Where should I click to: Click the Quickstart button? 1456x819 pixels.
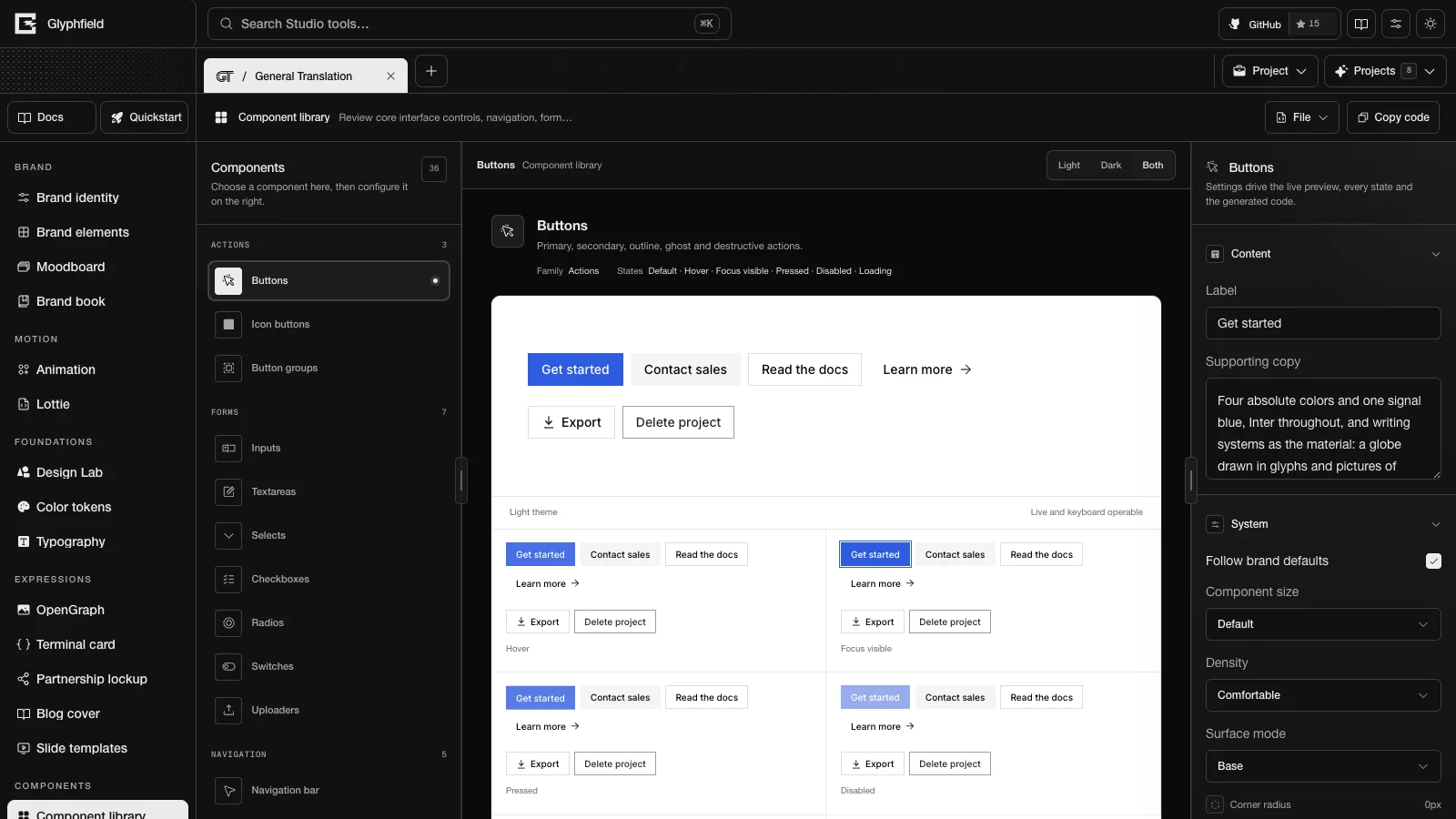coord(144,117)
